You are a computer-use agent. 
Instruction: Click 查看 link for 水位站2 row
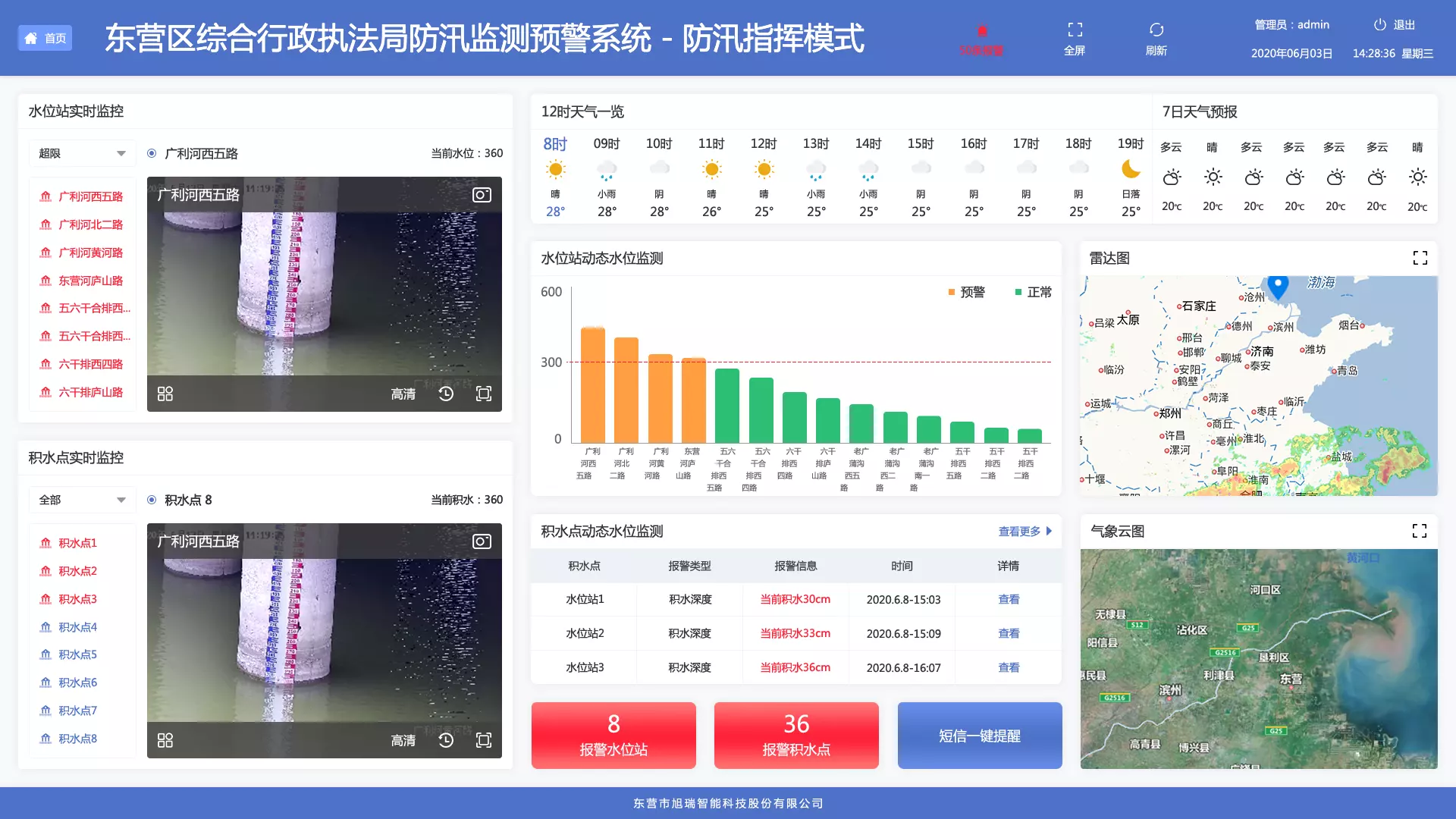point(1008,633)
